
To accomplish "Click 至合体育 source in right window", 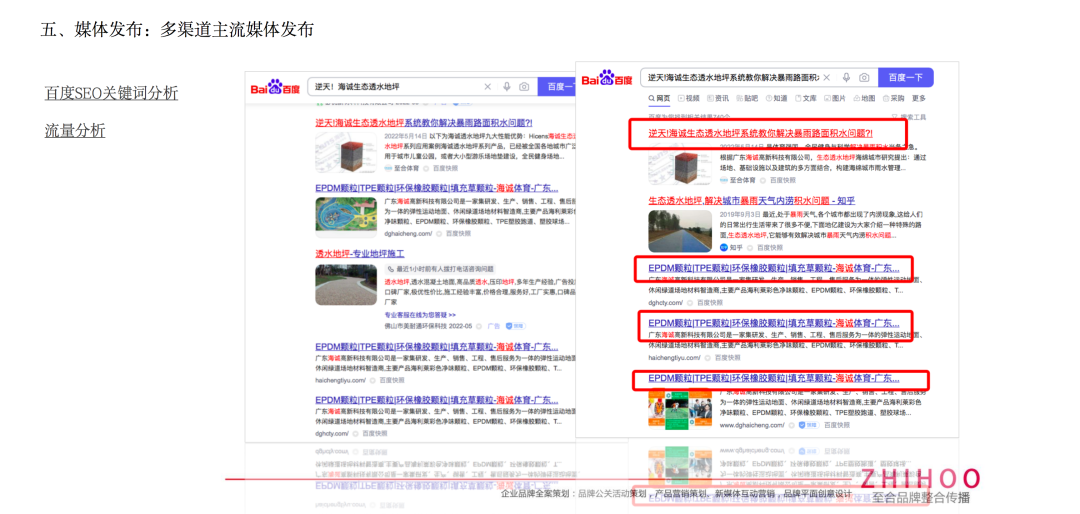I will click(739, 180).
